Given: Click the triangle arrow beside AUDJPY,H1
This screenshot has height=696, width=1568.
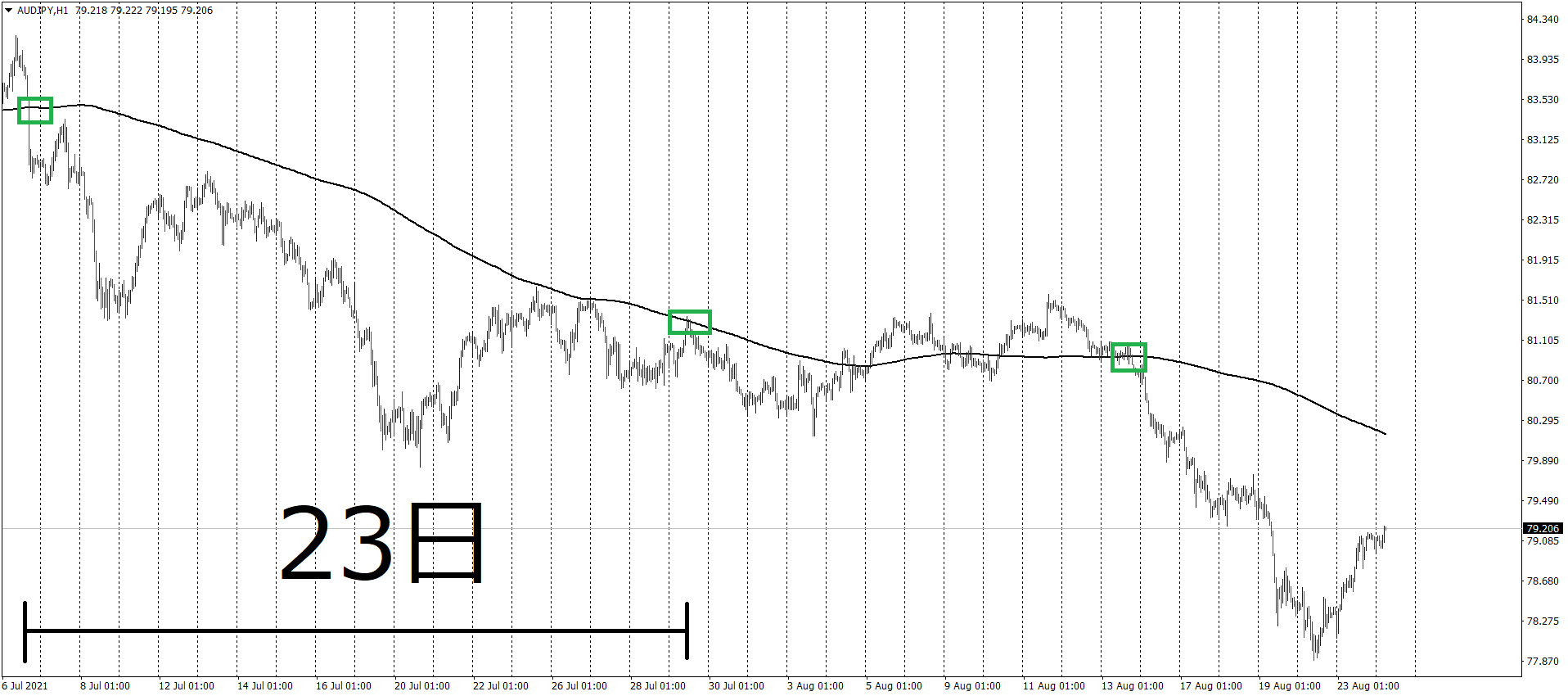Looking at the screenshot, I should (9, 11).
